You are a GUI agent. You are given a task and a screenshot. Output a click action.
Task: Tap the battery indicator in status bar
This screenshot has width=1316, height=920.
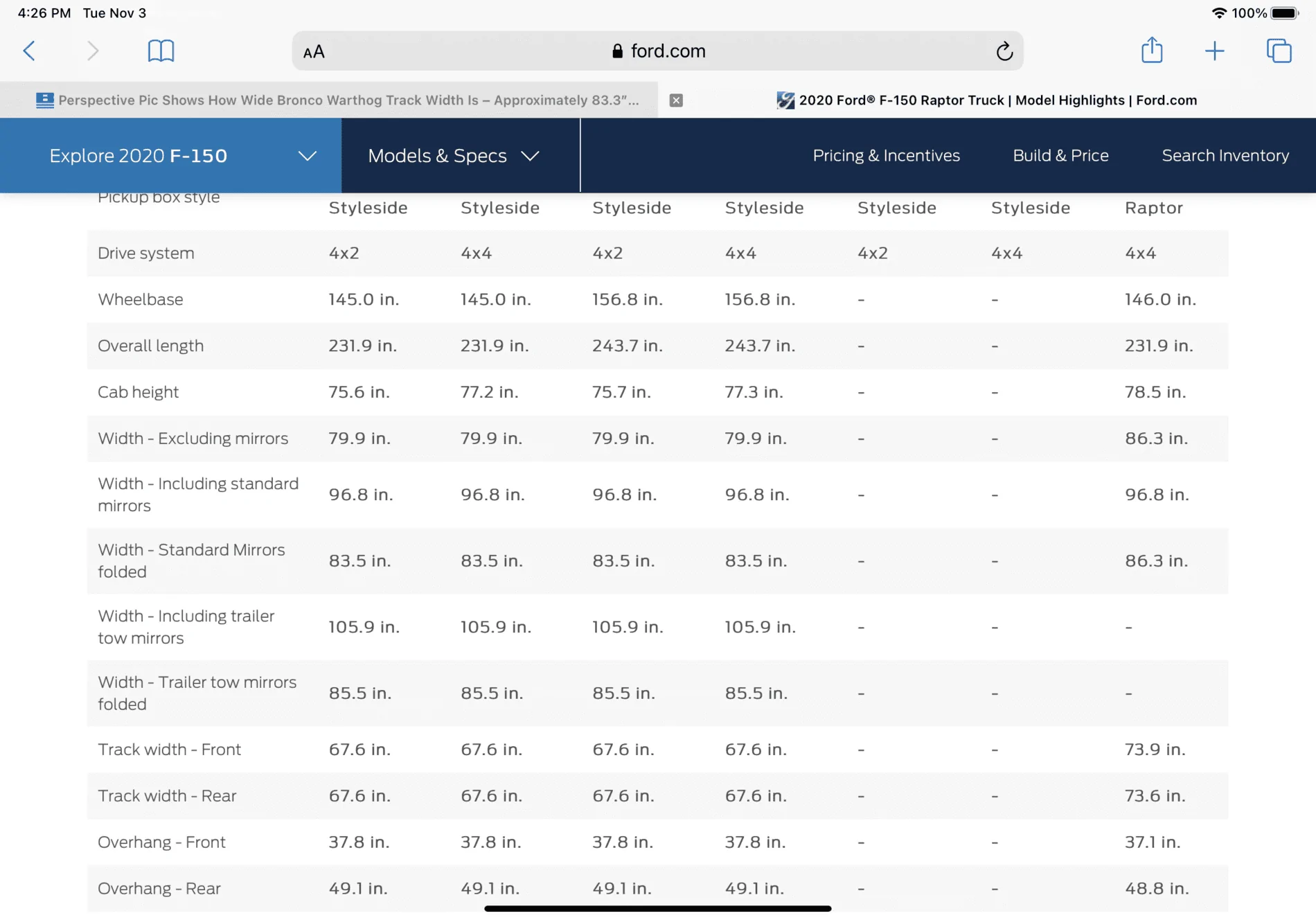click(1285, 13)
